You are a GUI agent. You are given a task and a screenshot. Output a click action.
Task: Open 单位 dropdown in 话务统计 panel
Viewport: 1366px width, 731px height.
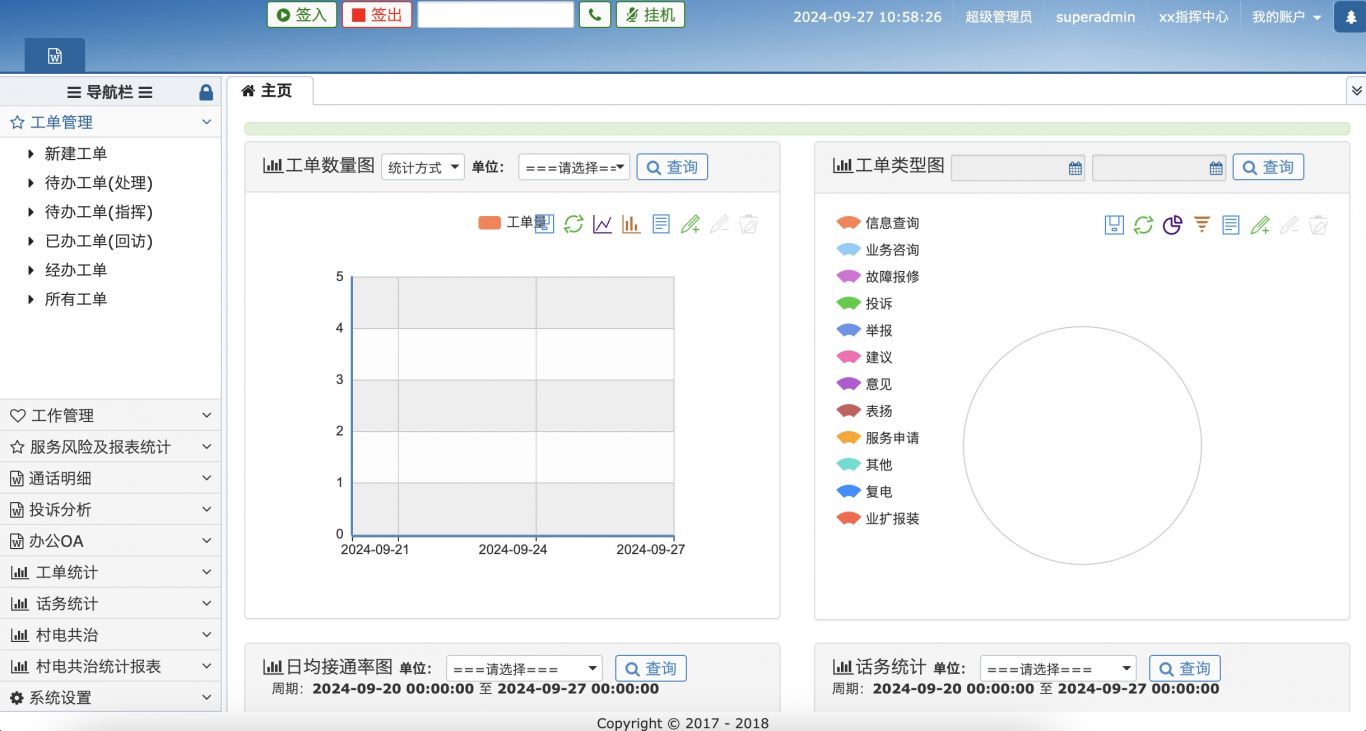click(x=1058, y=668)
